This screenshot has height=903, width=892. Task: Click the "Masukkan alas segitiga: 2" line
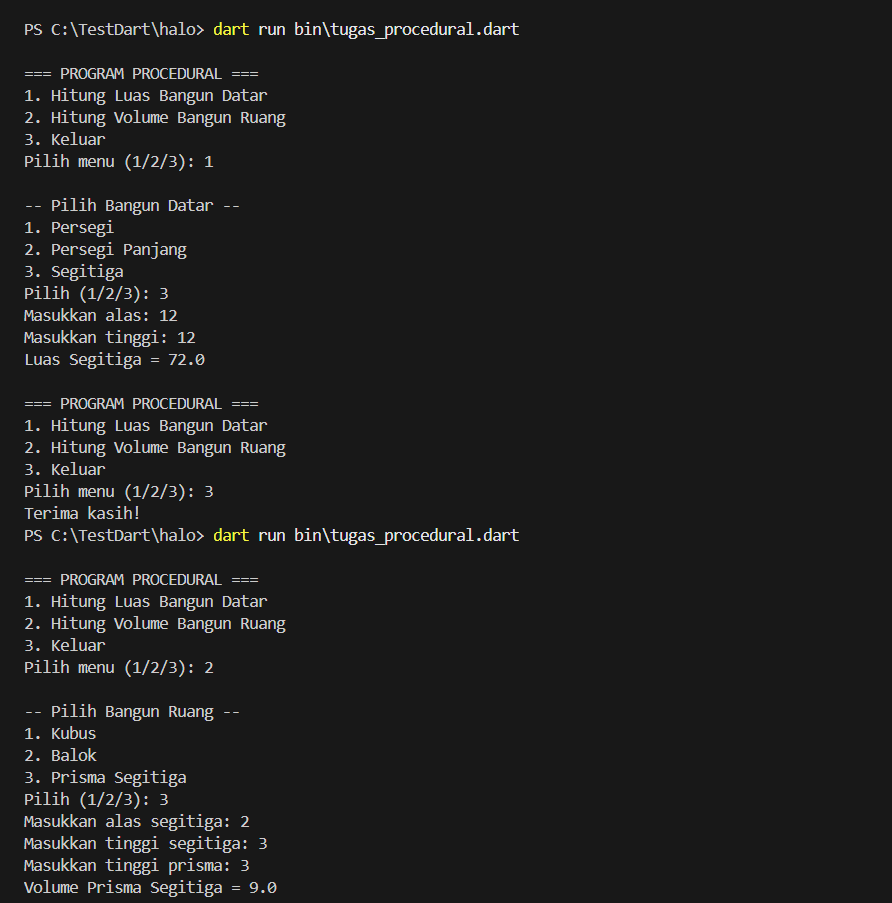(x=136, y=821)
